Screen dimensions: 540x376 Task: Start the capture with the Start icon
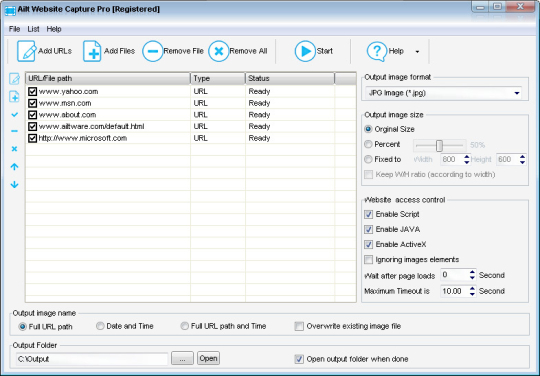(305, 51)
